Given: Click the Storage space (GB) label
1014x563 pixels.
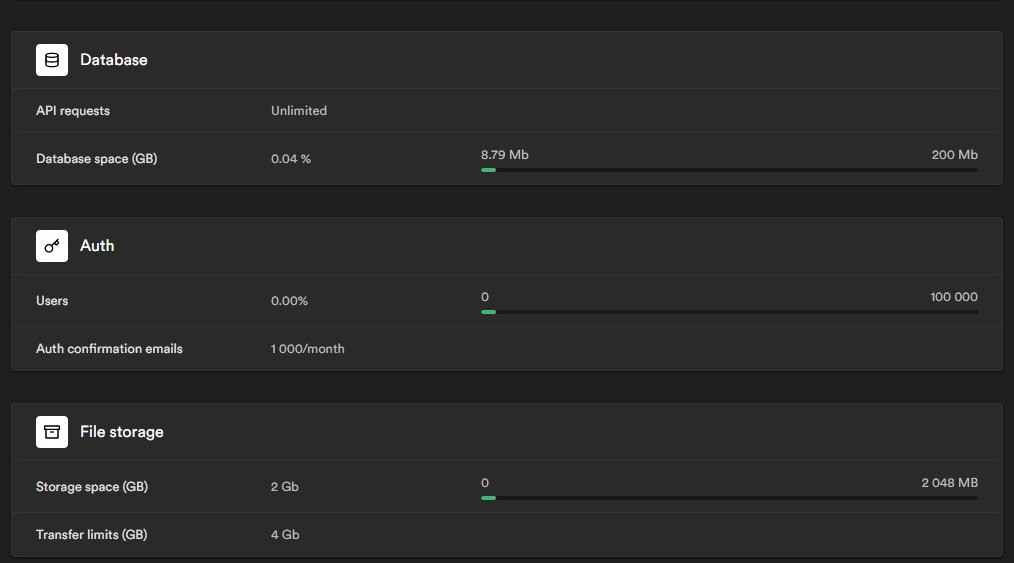Looking at the screenshot, I should [x=92, y=487].
